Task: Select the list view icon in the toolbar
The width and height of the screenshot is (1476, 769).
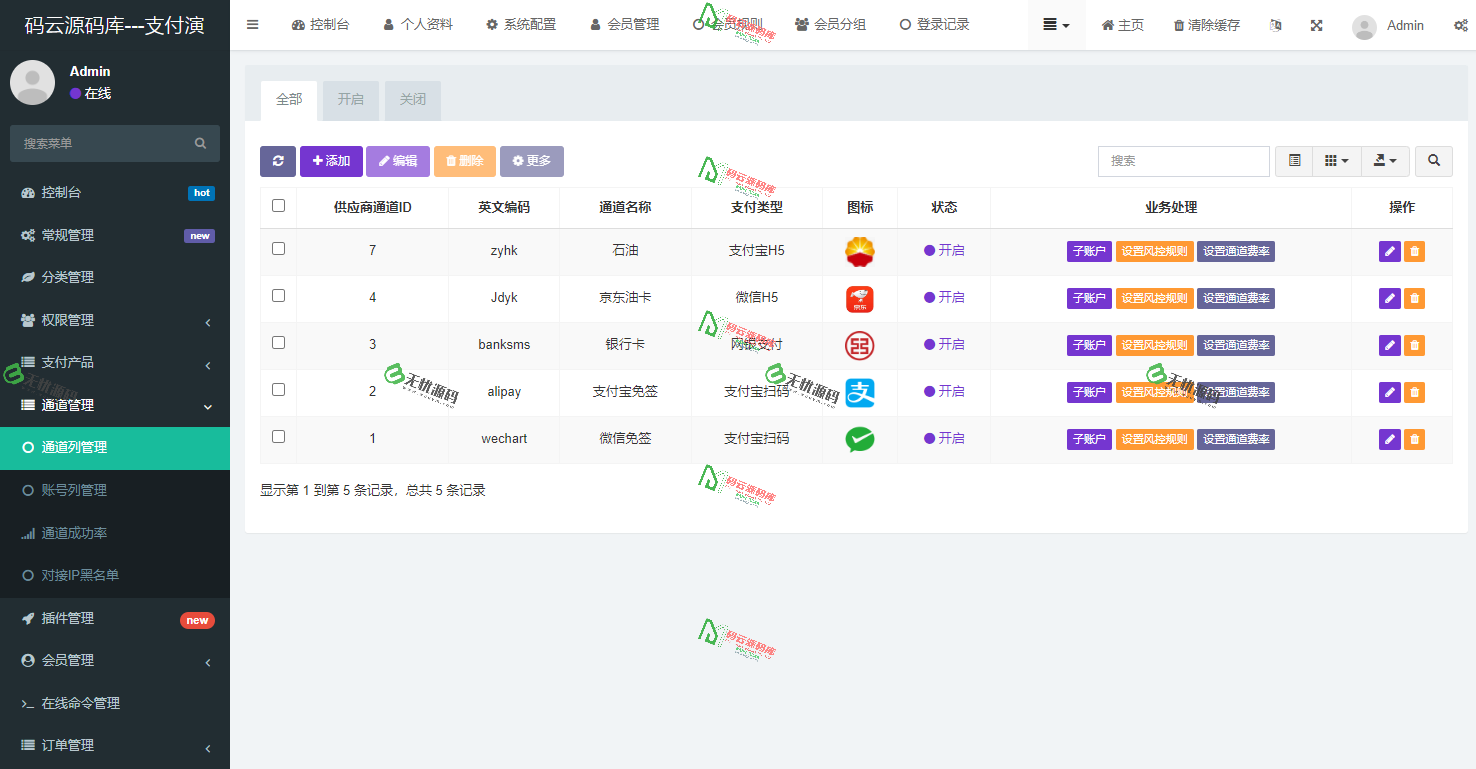Action: [x=1293, y=161]
